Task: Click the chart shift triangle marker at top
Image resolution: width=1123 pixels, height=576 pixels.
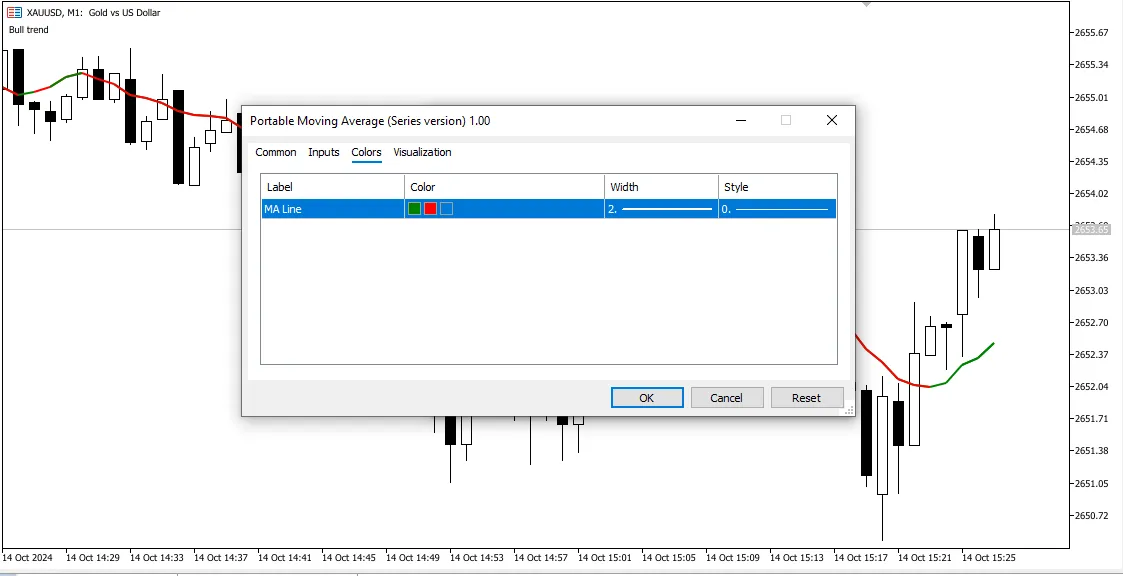Action: [866, 4]
